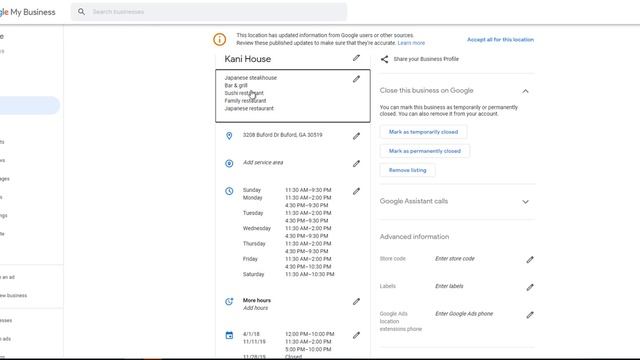Click Add service area text
This screenshot has width=640, height=360.
click(x=263, y=162)
